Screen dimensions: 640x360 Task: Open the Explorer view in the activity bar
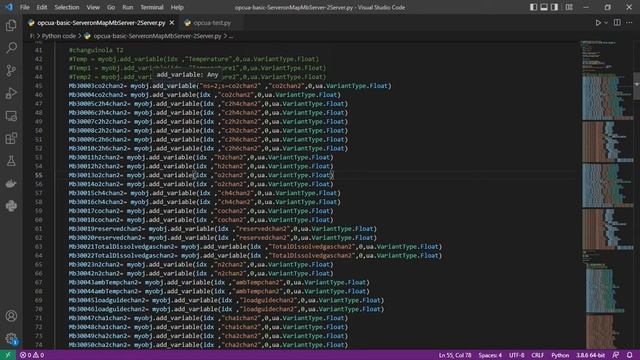[11, 26]
